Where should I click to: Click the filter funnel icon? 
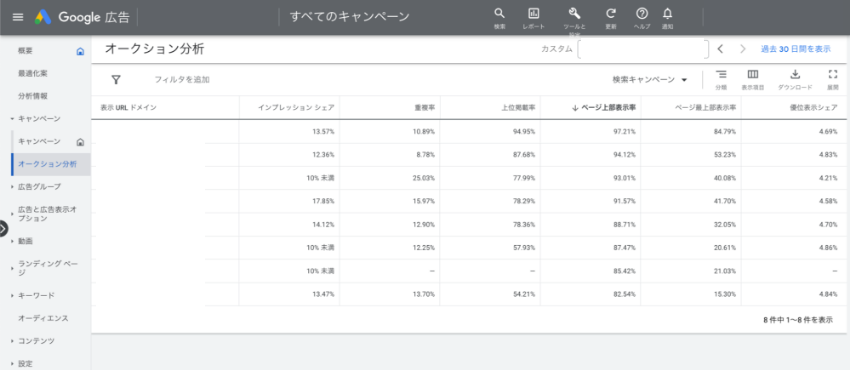click(x=115, y=80)
